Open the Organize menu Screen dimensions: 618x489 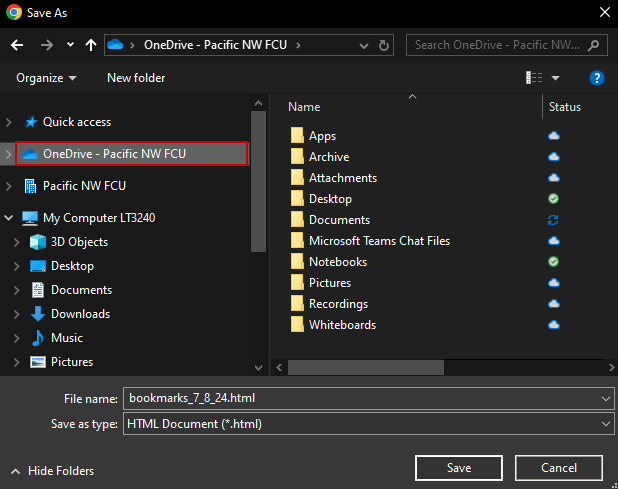[46, 78]
